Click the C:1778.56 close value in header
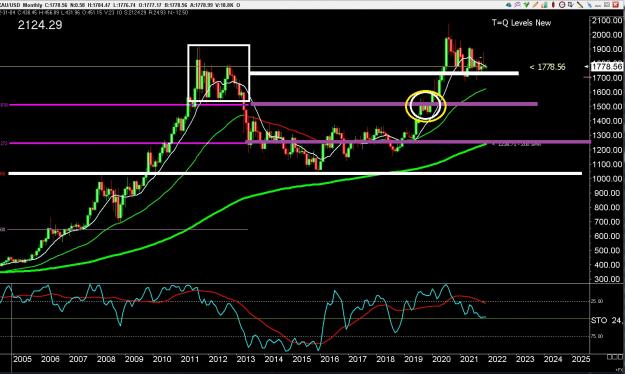Image resolution: width=625 pixels, height=374 pixels. pyautogui.click(x=55, y=5)
